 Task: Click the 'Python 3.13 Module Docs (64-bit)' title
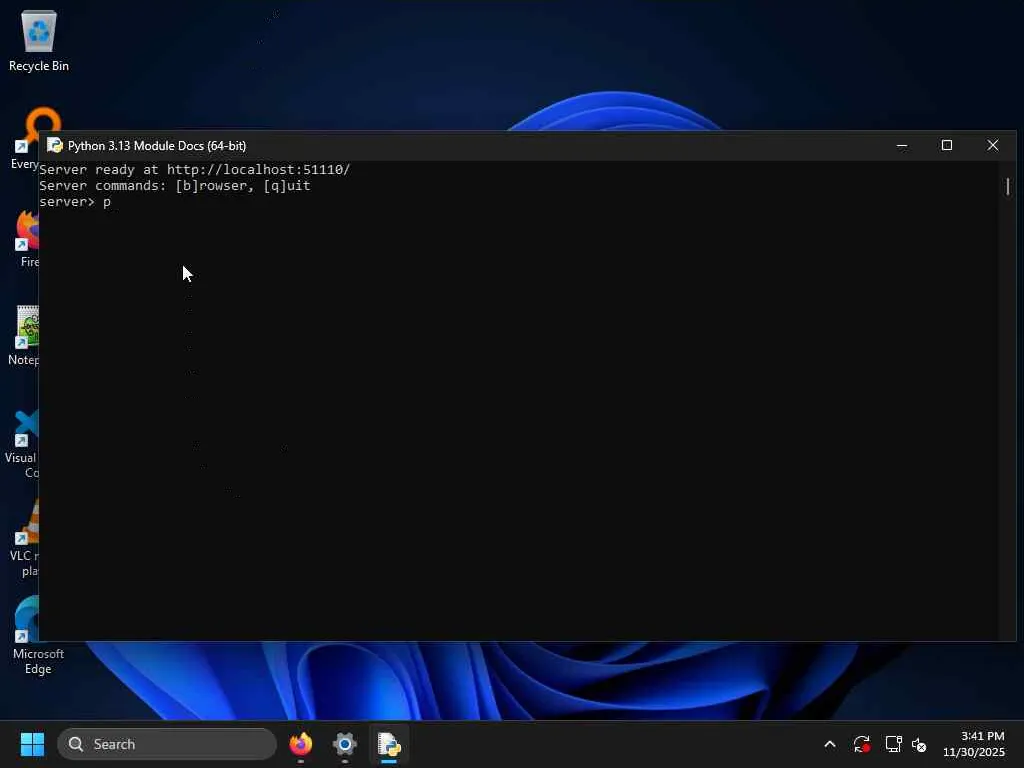pos(157,146)
